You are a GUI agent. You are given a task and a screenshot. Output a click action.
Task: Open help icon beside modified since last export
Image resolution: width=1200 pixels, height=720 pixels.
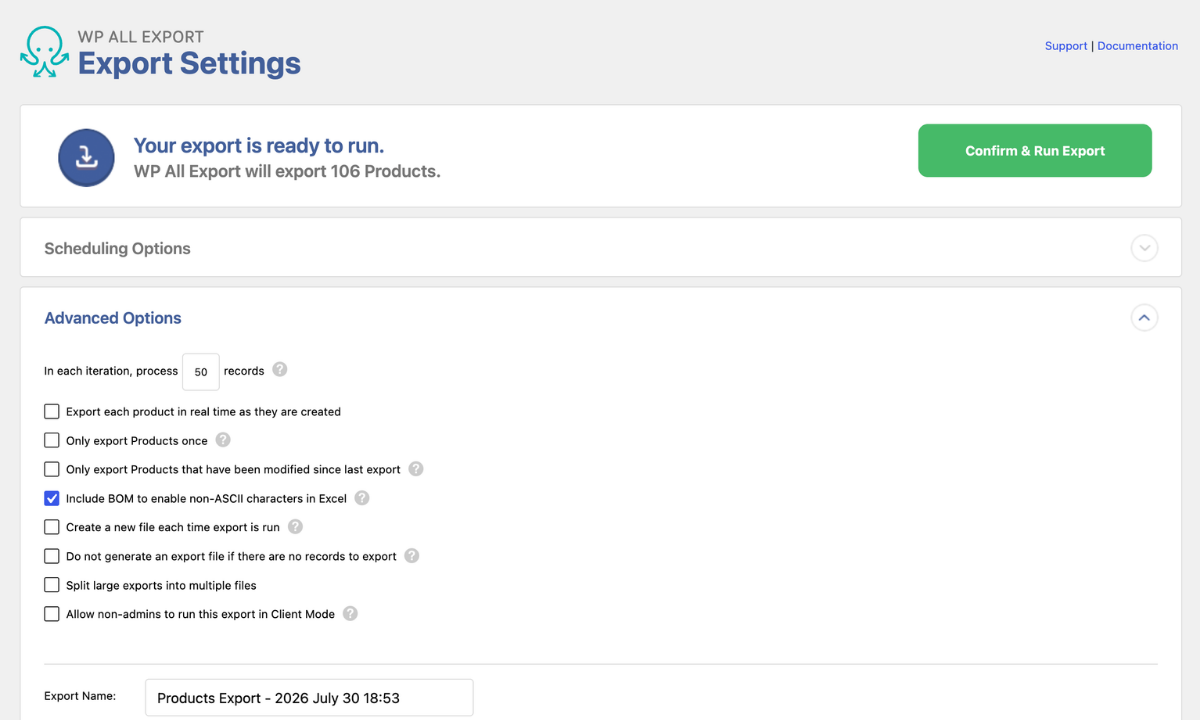416,468
